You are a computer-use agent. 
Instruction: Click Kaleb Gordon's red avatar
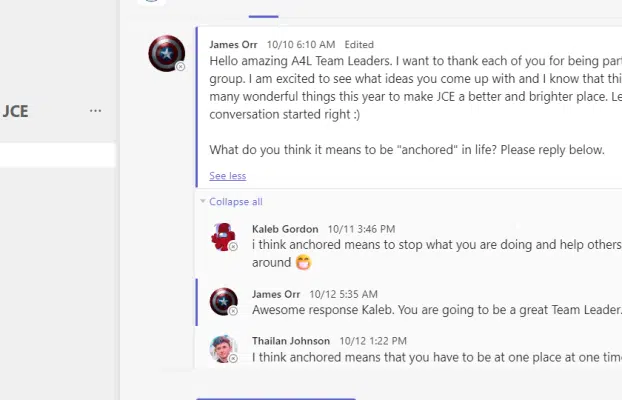point(223,237)
